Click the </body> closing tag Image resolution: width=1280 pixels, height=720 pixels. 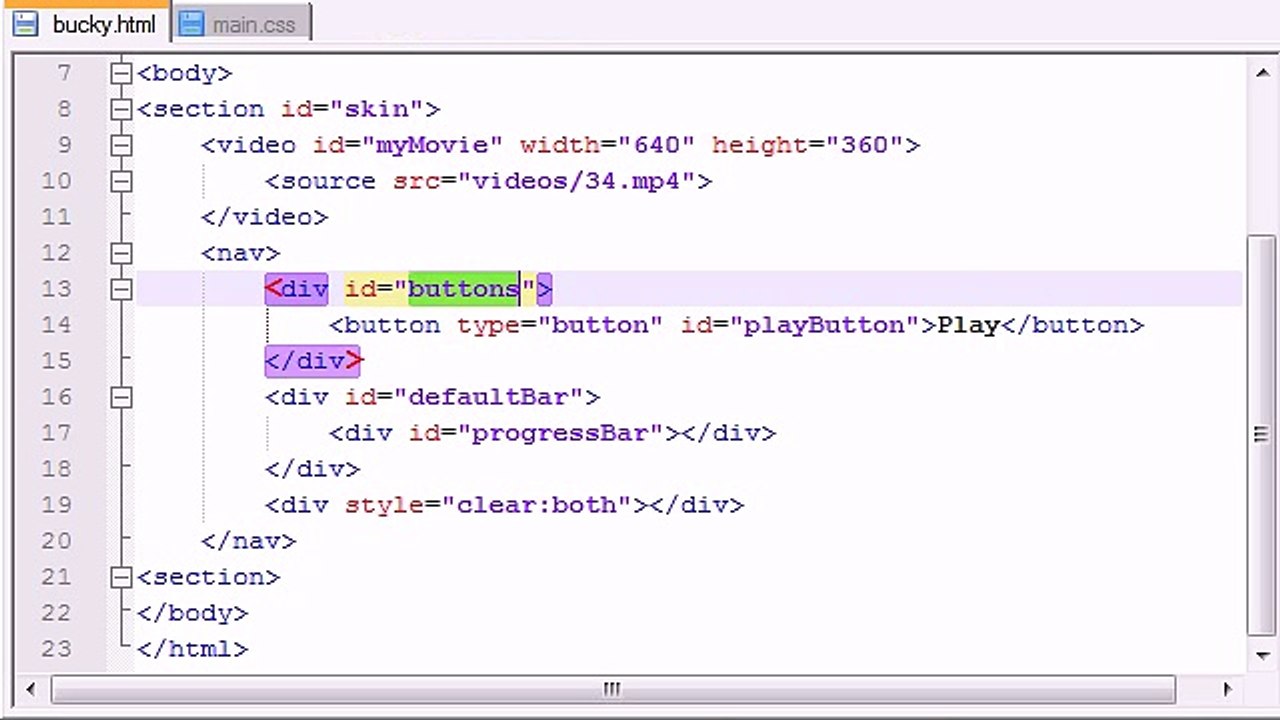coord(192,613)
